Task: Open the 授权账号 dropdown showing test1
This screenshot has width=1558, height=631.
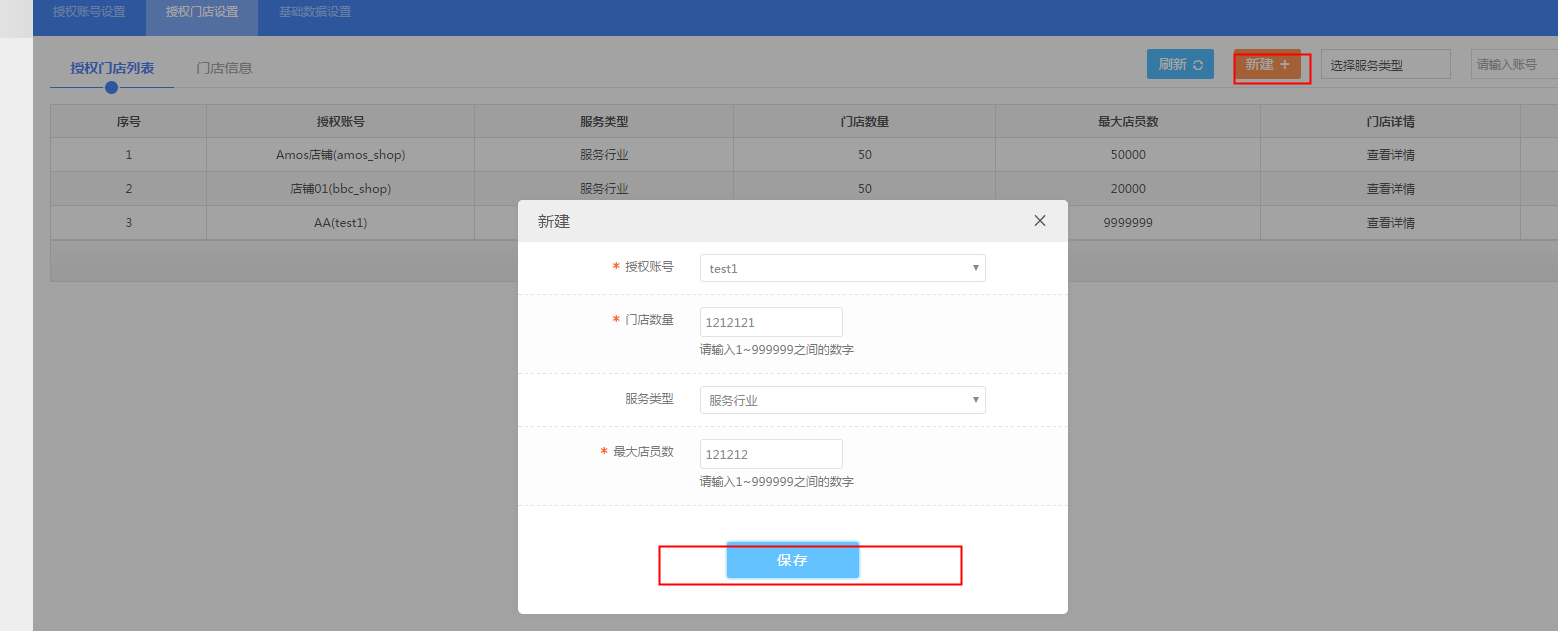Action: click(842, 268)
